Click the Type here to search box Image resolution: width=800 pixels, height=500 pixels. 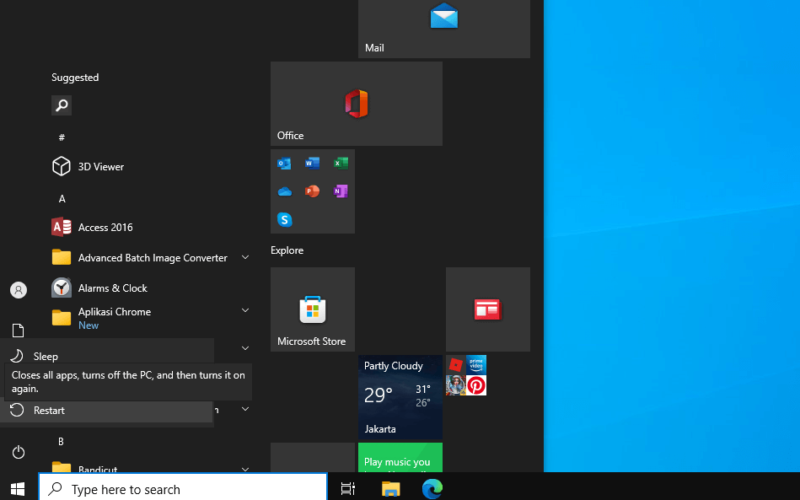coord(183,488)
